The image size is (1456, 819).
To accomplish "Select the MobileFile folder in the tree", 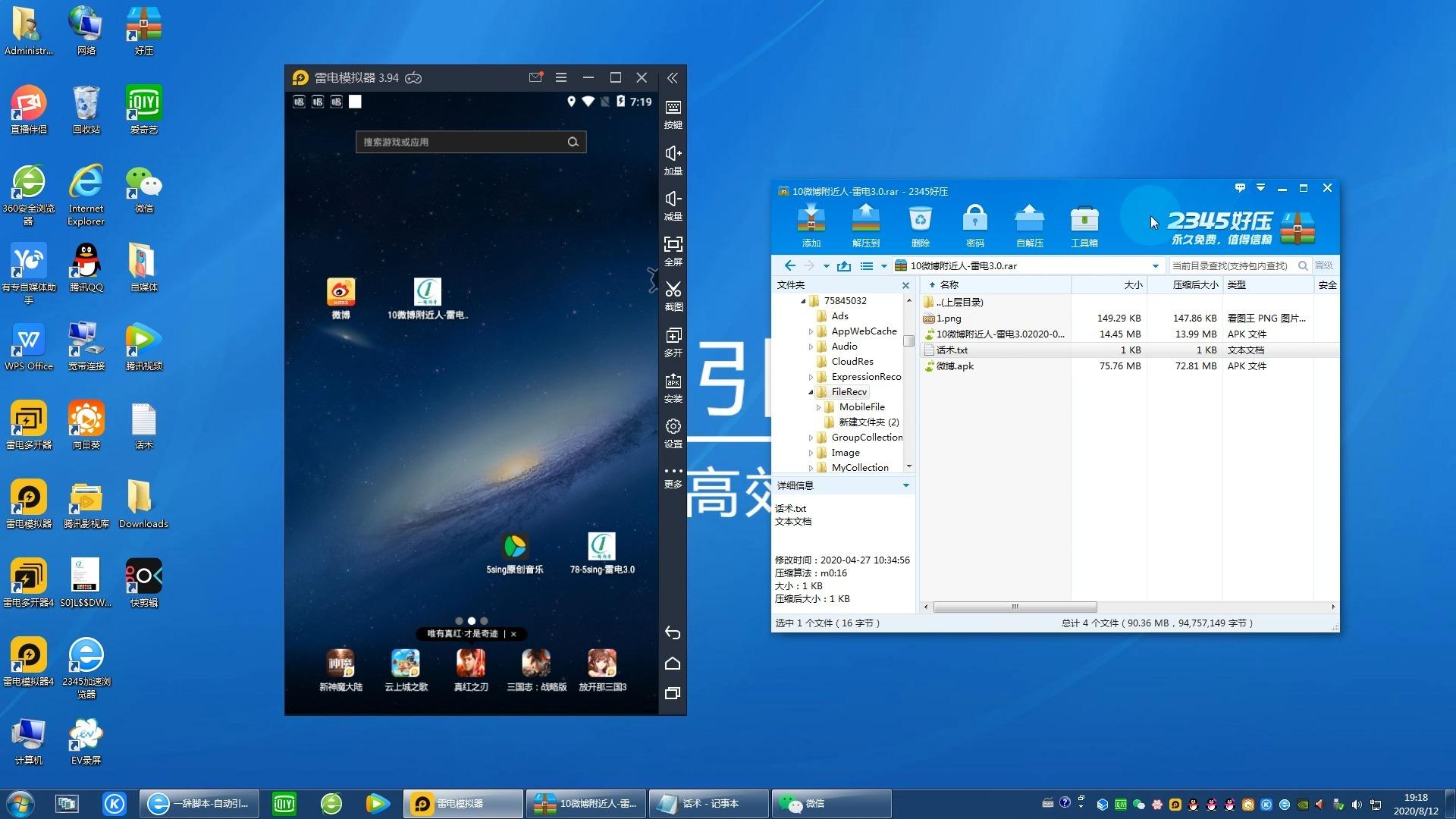I will coord(861,407).
